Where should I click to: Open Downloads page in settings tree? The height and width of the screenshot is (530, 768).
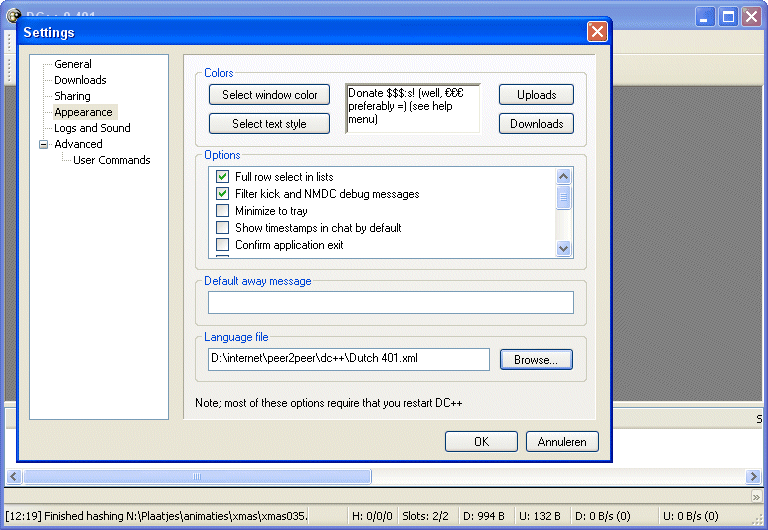tap(80, 80)
